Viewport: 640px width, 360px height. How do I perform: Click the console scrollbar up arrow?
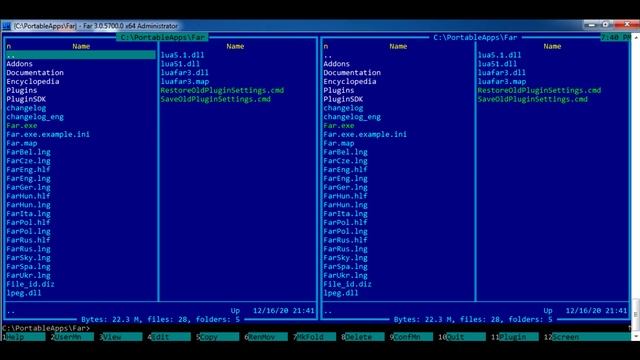636,37
